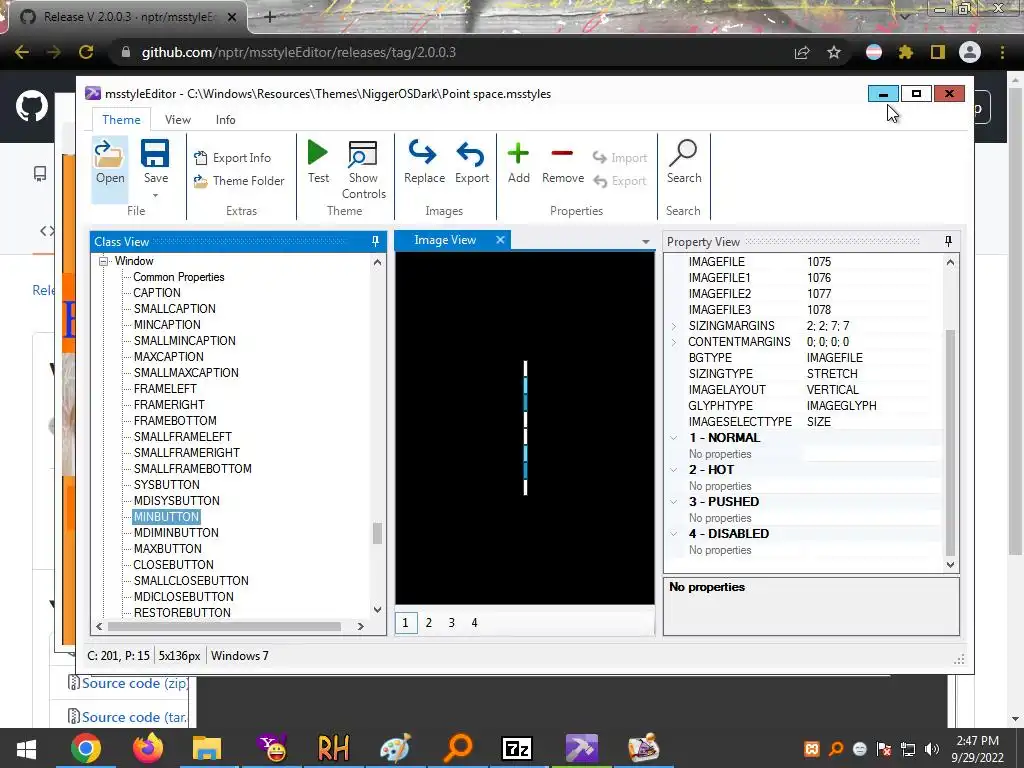
Task: Expand the Save dropdown arrow
Action: click(x=155, y=195)
